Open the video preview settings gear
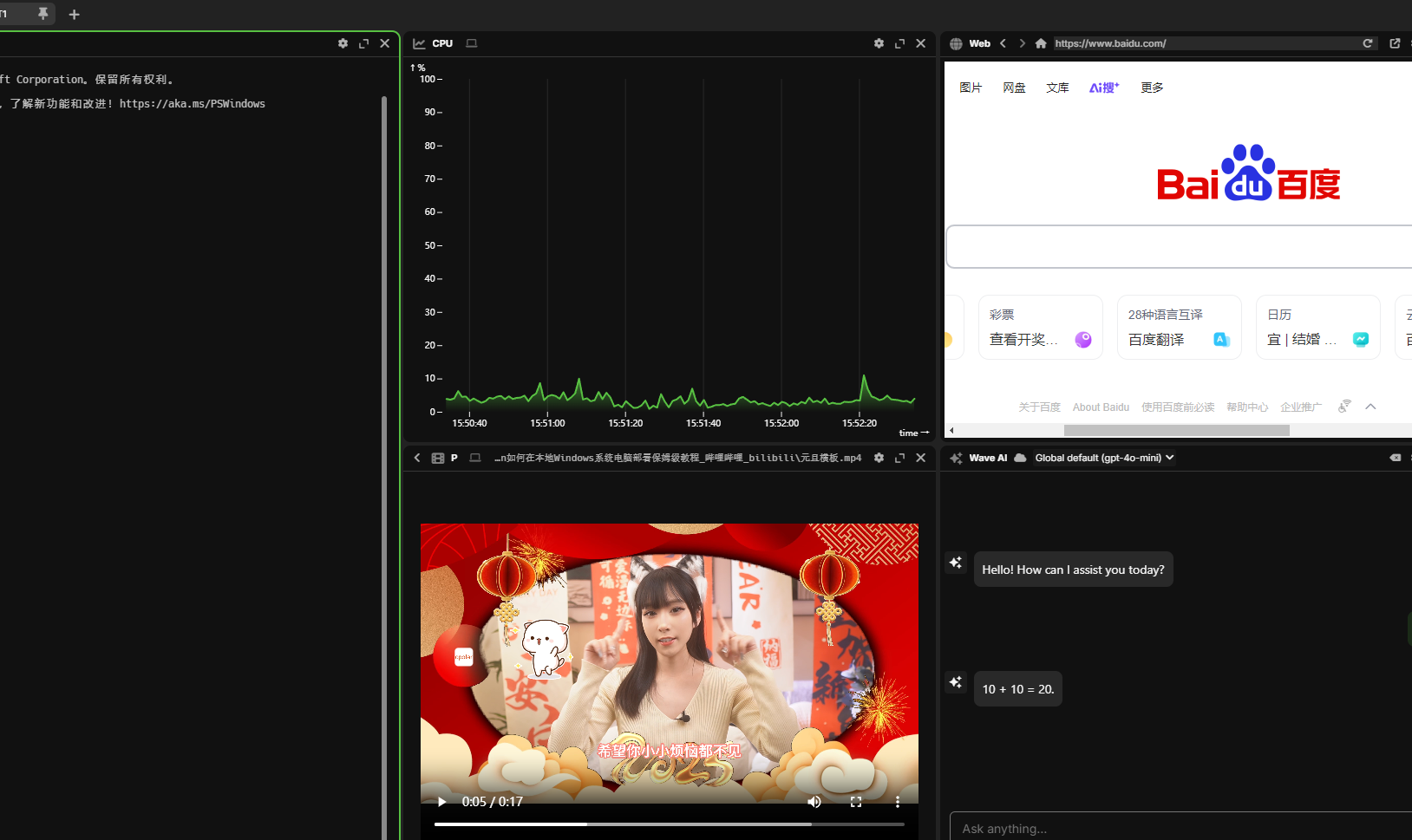1412x840 pixels. tap(879, 457)
